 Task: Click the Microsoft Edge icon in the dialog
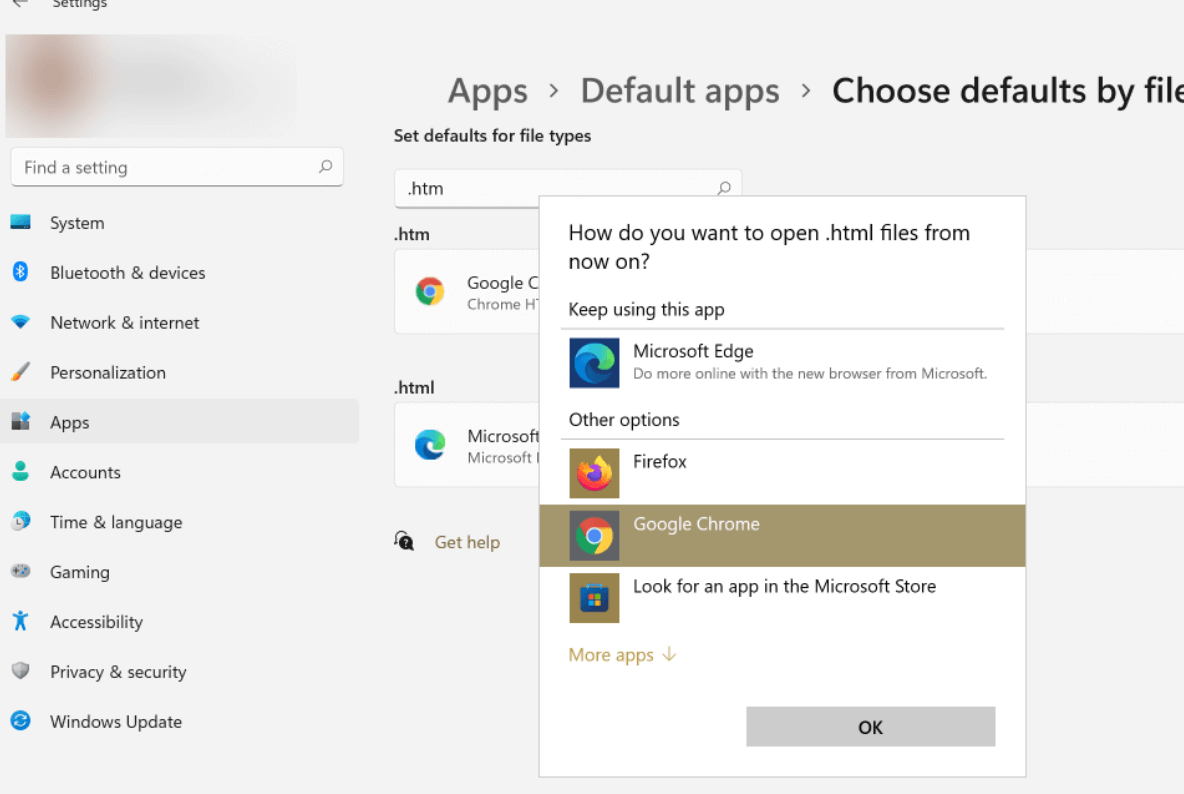594,363
